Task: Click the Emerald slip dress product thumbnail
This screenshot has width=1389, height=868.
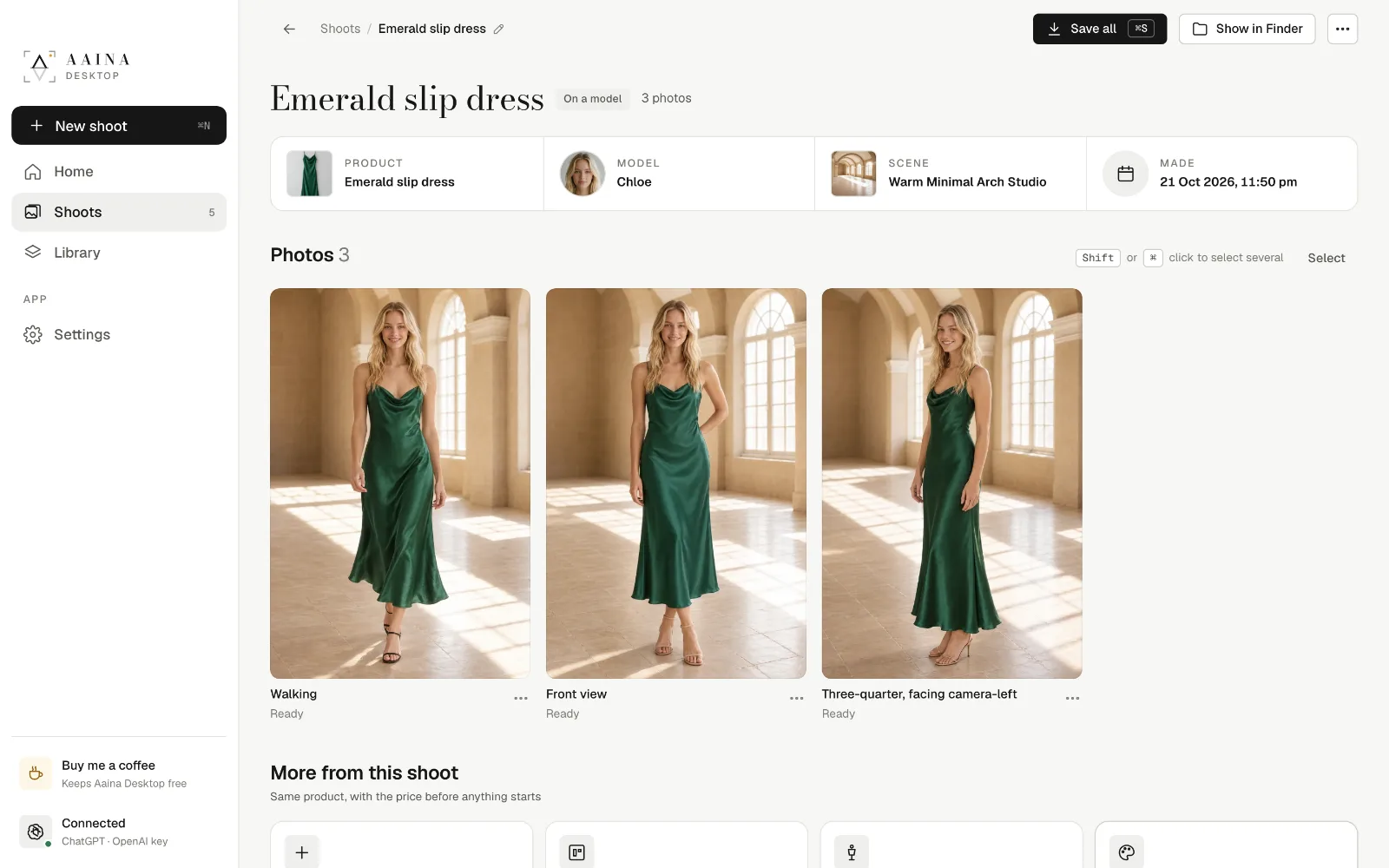Action: [x=309, y=174]
